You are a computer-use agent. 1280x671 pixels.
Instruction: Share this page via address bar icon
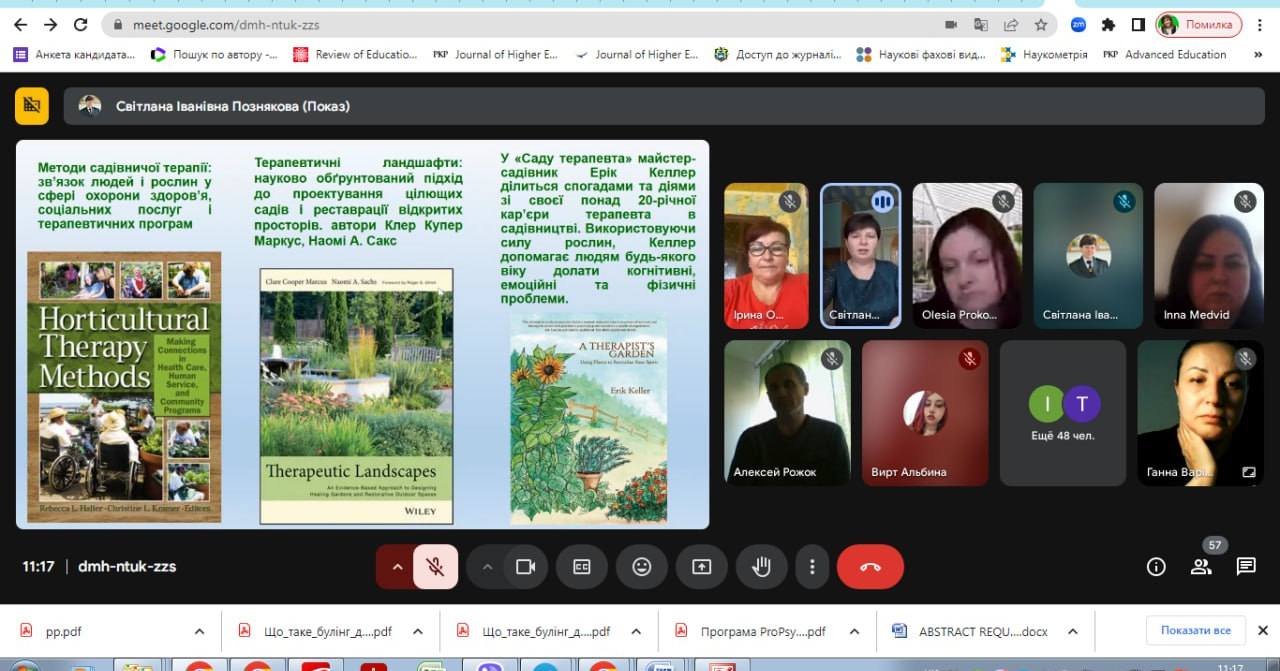click(x=1011, y=25)
